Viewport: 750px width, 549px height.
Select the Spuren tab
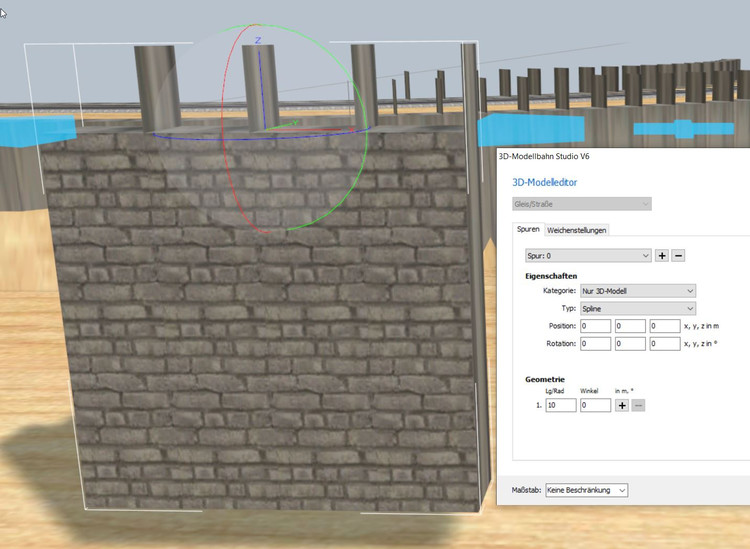[x=528, y=230]
